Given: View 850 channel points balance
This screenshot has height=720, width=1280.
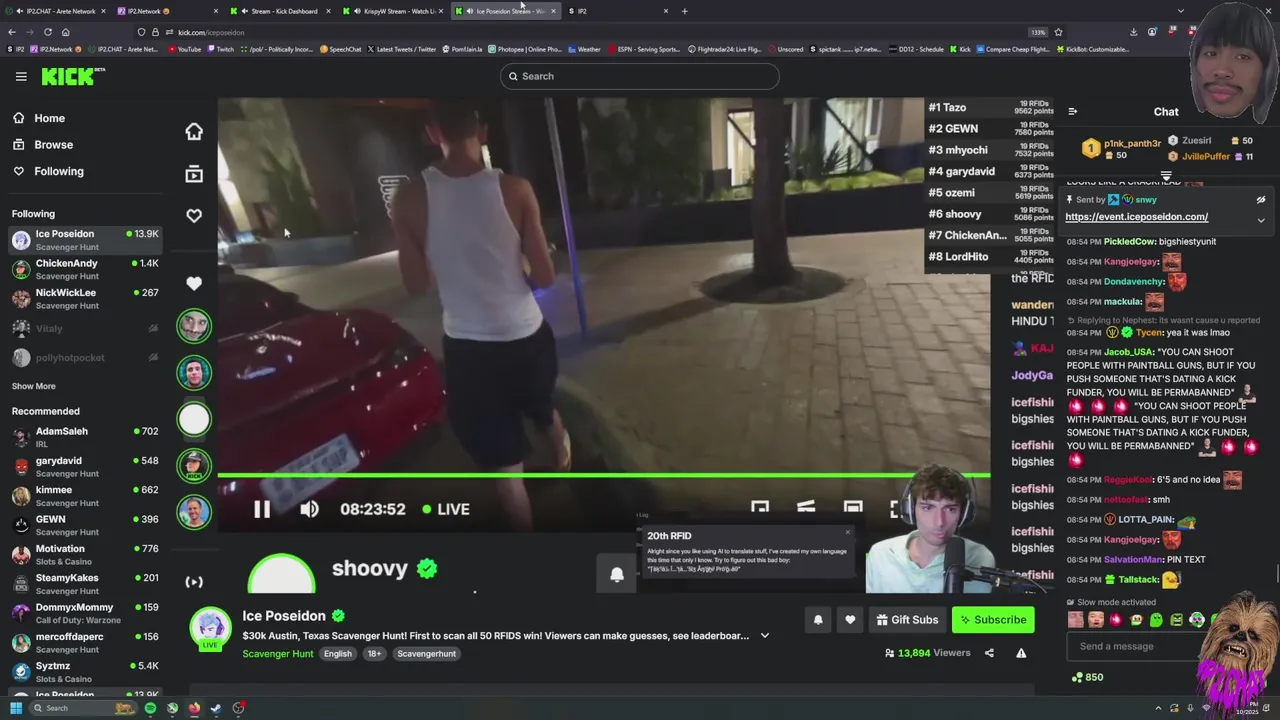Looking at the screenshot, I should click(1087, 677).
